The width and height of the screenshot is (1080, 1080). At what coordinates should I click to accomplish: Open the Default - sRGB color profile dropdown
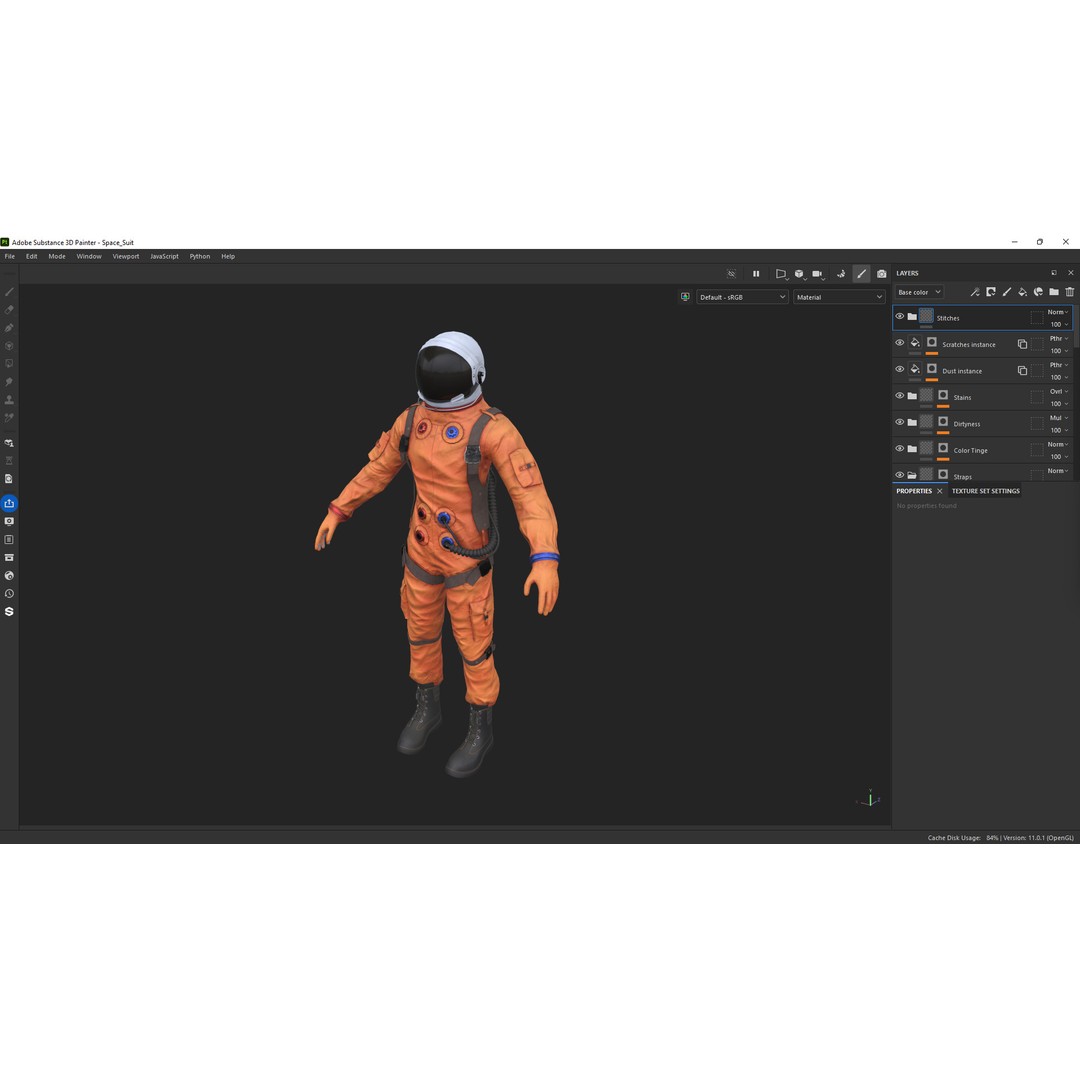point(742,297)
